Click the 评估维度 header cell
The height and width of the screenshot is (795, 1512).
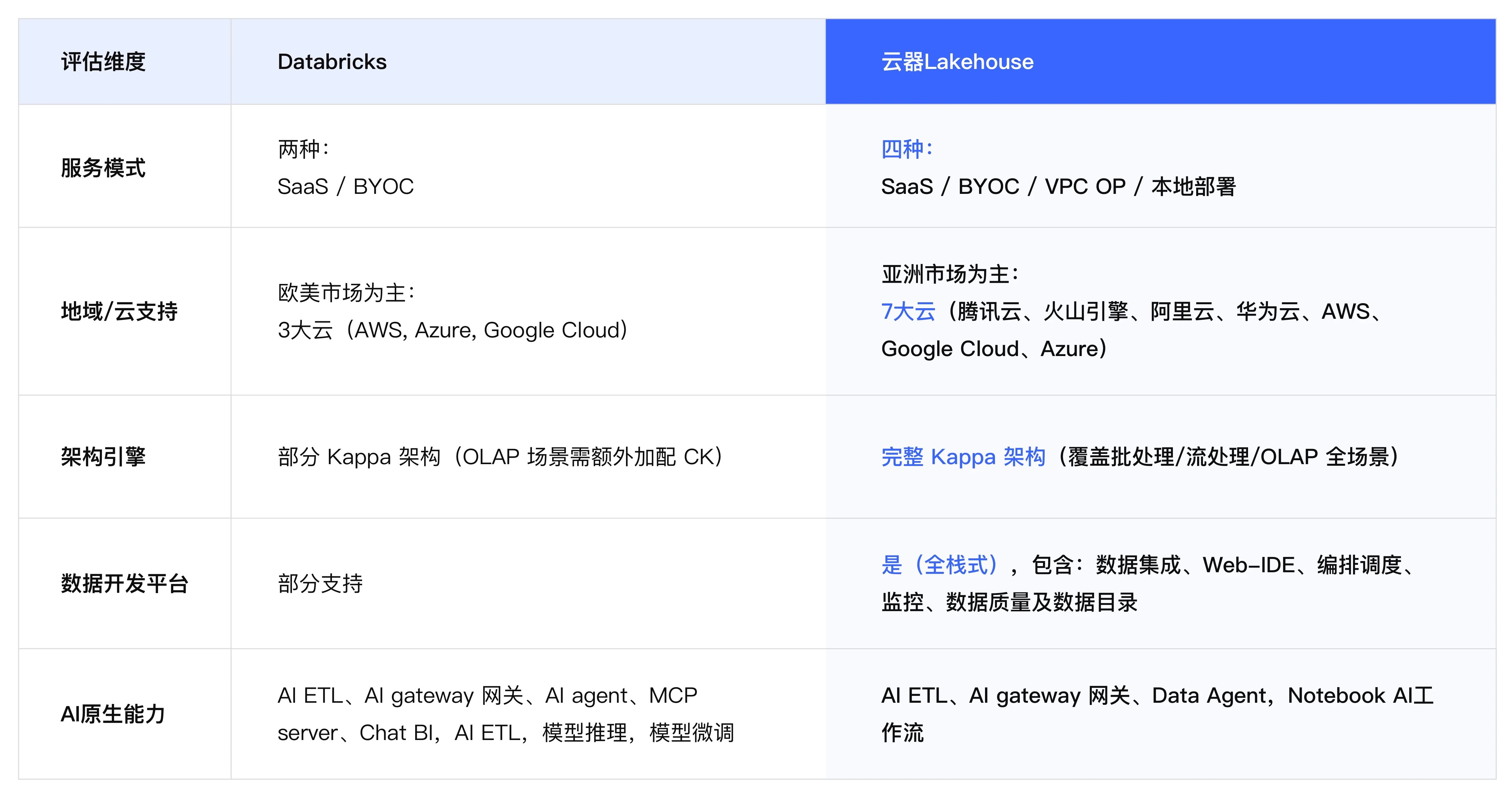point(103,62)
